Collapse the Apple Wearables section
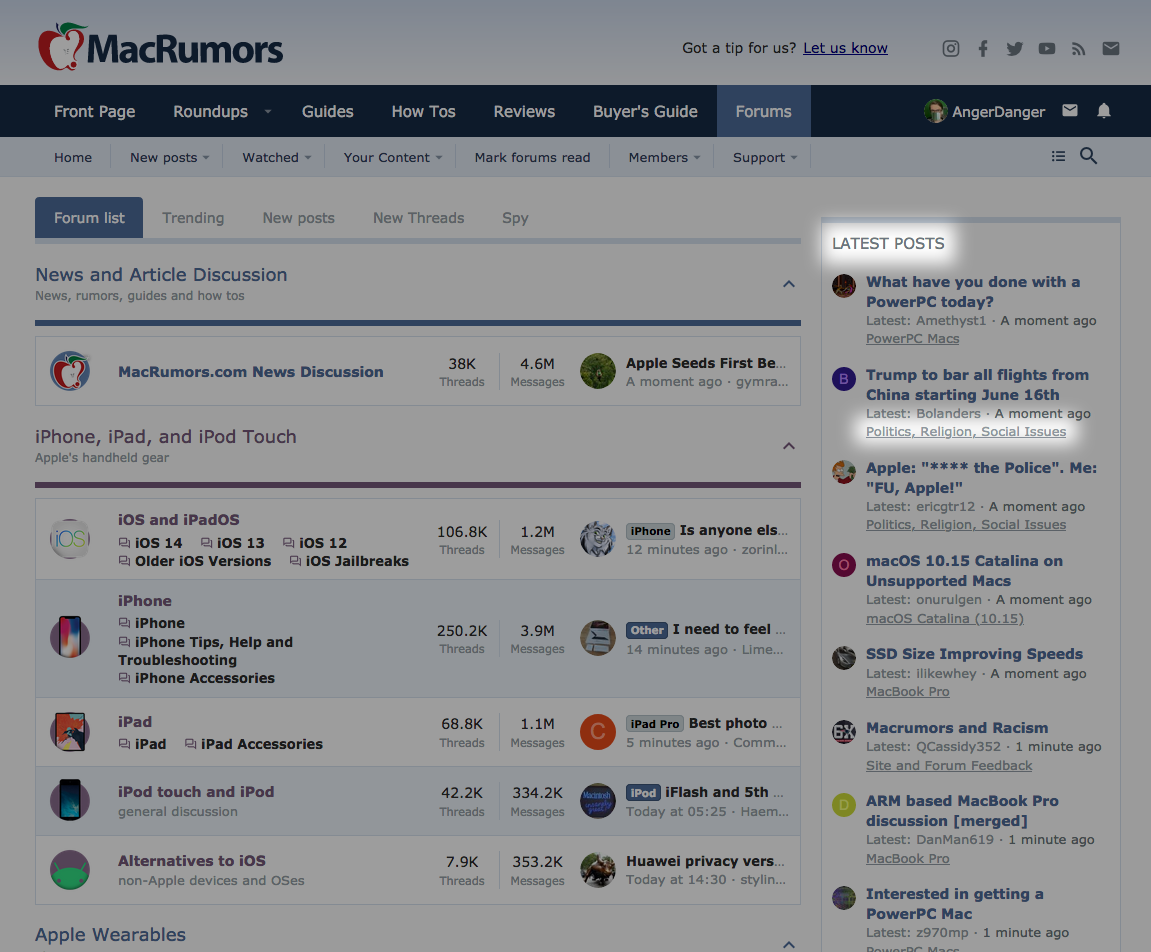The width and height of the screenshot is (1151, 952). tap(788, 945)
